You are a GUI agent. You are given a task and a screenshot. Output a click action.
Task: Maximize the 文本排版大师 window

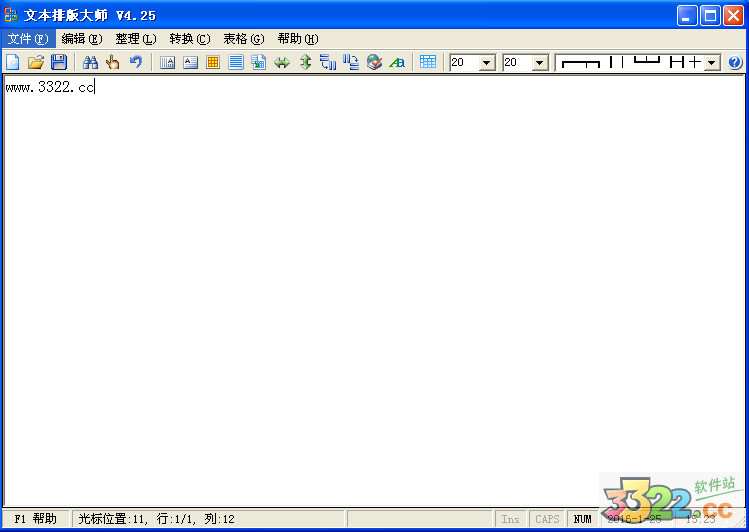click(x=710, y=16)
